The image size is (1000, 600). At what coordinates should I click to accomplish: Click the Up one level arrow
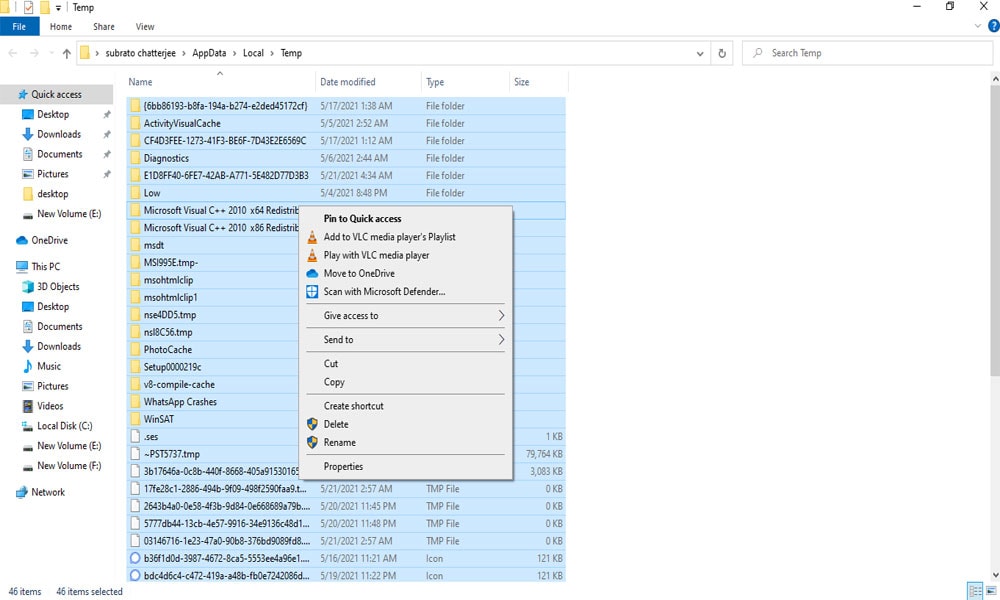(x=66, y=54)
